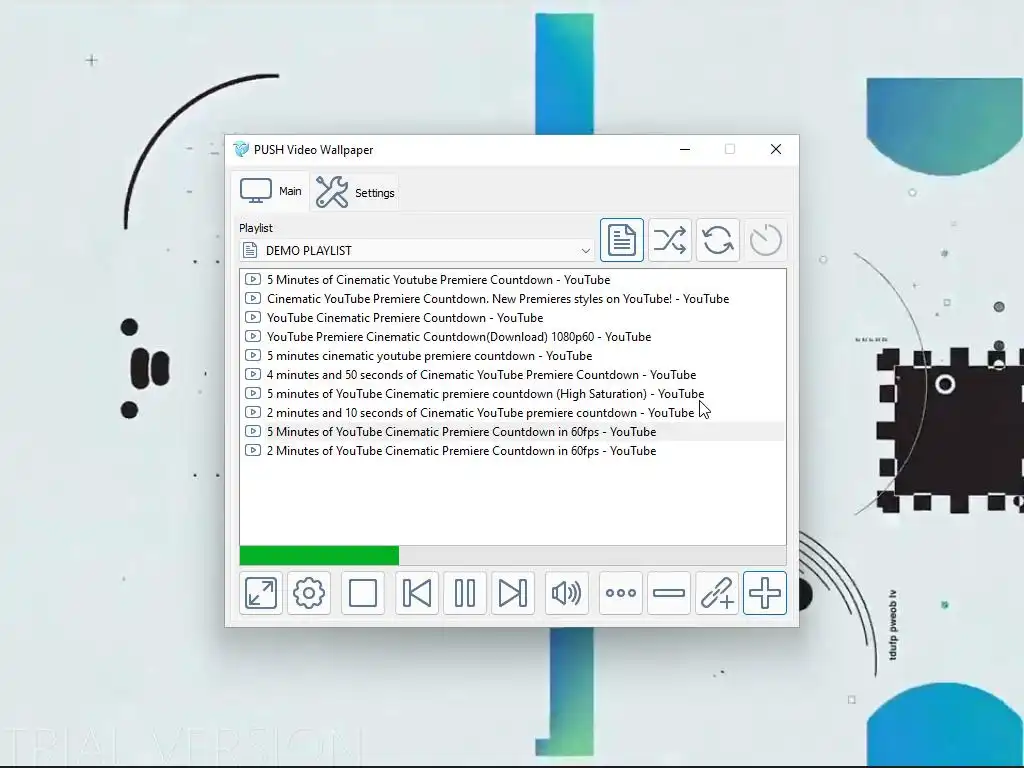Screen dimensions: 1024x768
Task: Open video settings gear button
Action: (x=309, y=593)
